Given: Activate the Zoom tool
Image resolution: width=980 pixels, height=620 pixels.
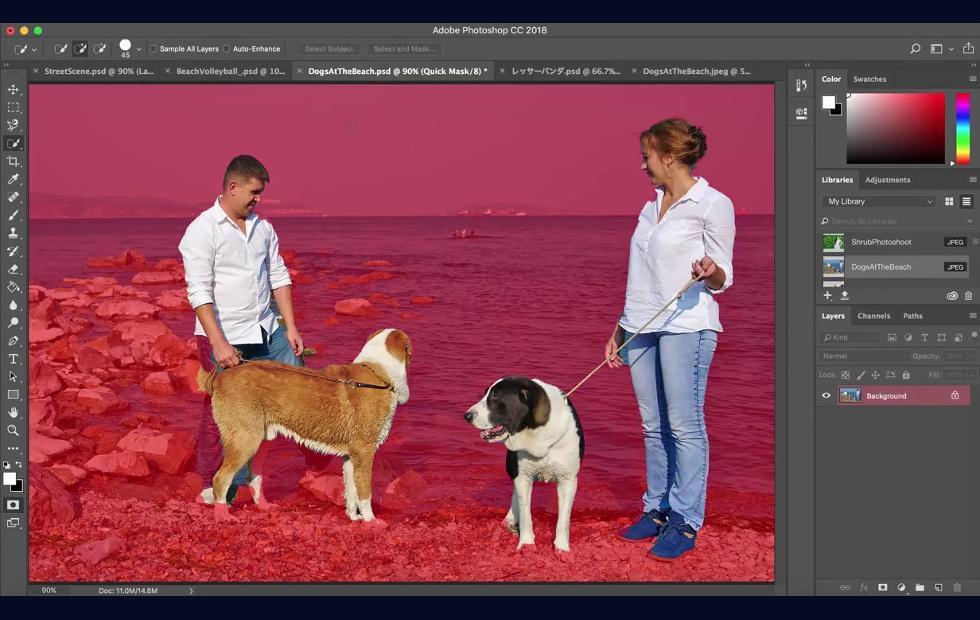Looking at the screenshot, I should coord(13,431).
